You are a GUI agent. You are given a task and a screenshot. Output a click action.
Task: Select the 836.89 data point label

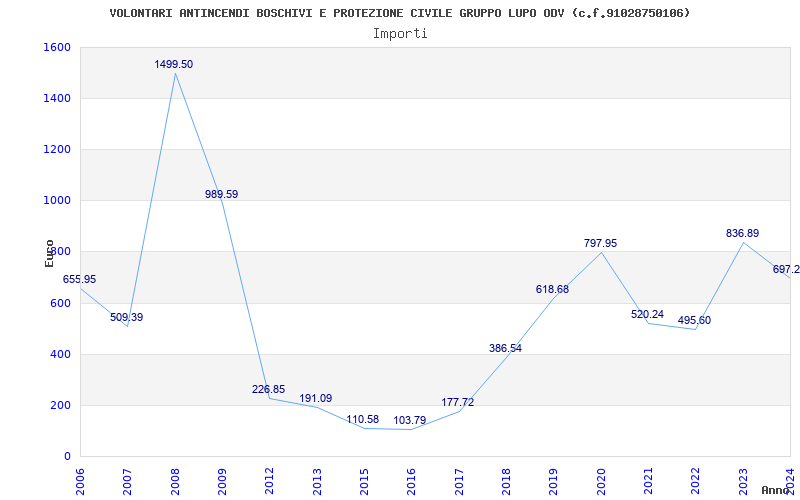pos(742,233)
